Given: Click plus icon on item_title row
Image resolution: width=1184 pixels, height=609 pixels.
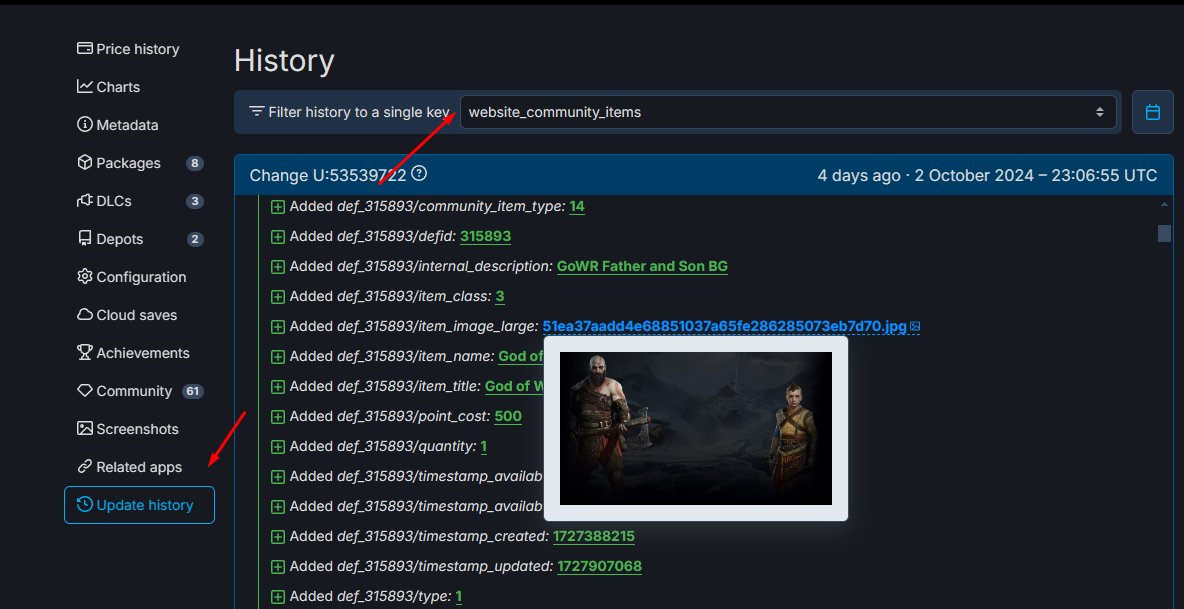Looking at the screenshot, I should point(278,387).
